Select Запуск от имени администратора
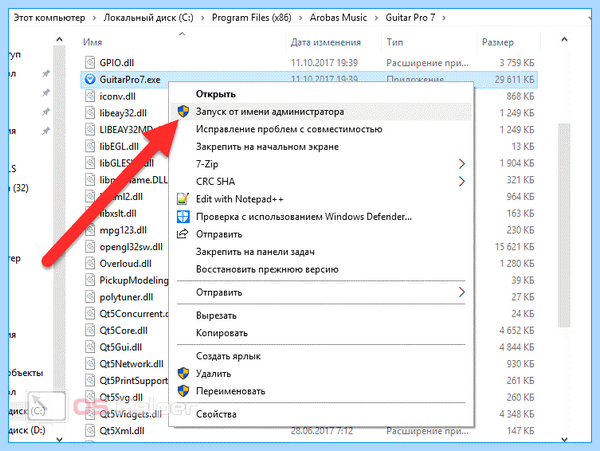600x451 pixels. click(270, 112)
